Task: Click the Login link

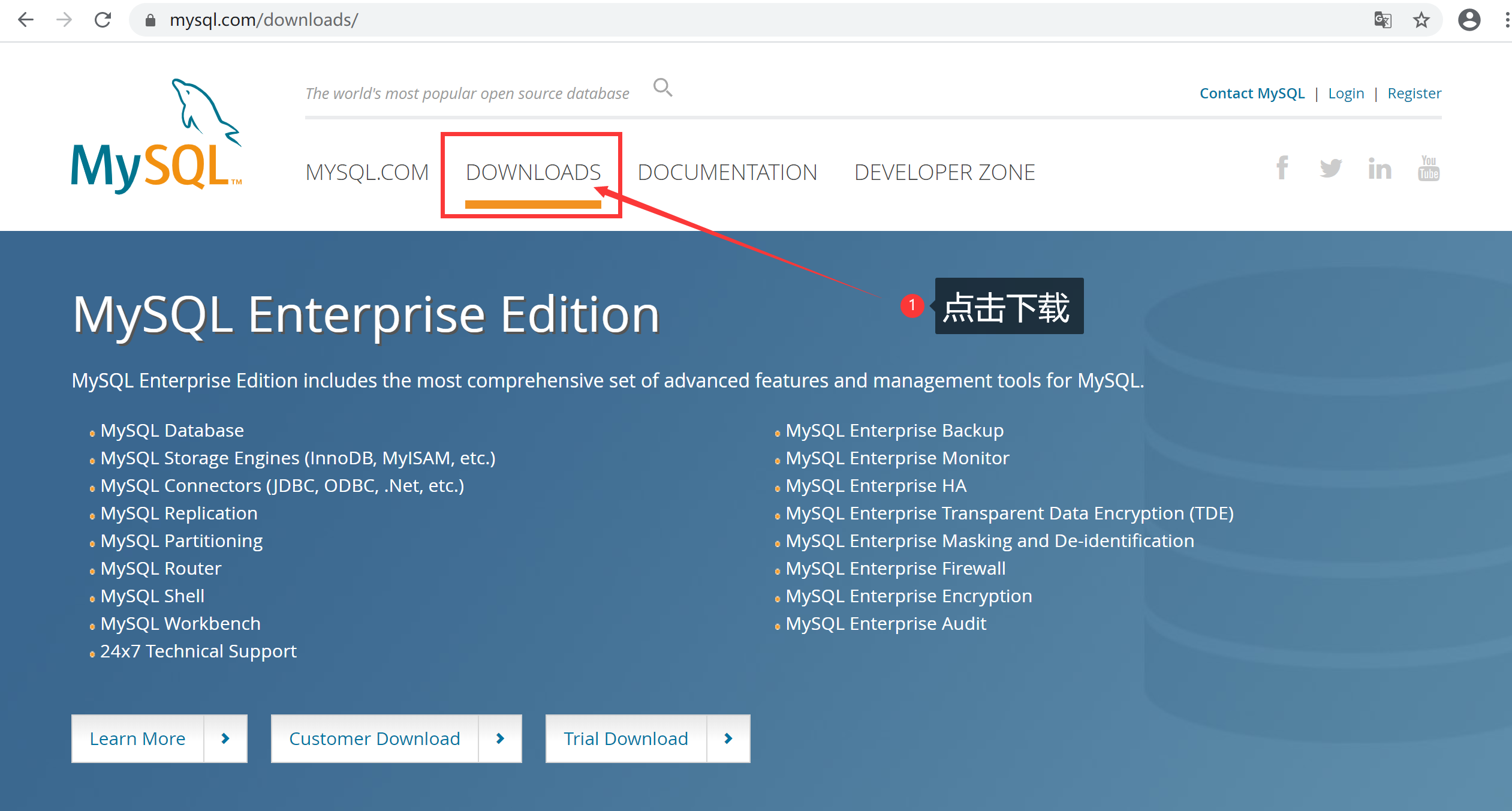Action: point(1346,94)
